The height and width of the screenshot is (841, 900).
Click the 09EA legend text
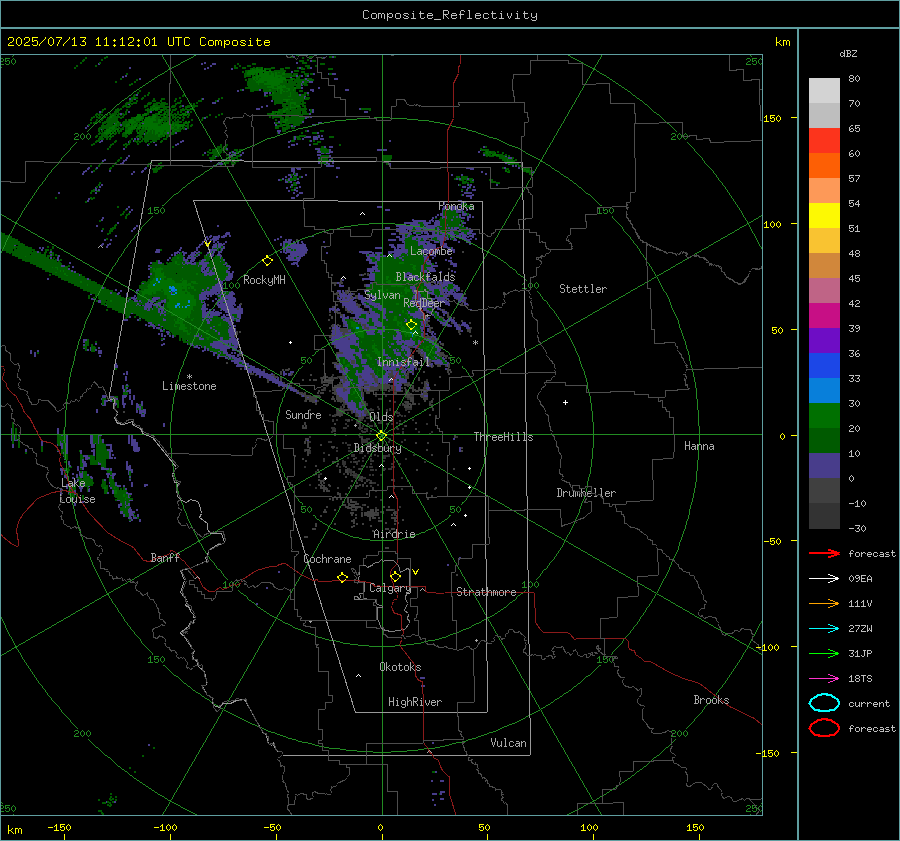(x=860, y=579)
